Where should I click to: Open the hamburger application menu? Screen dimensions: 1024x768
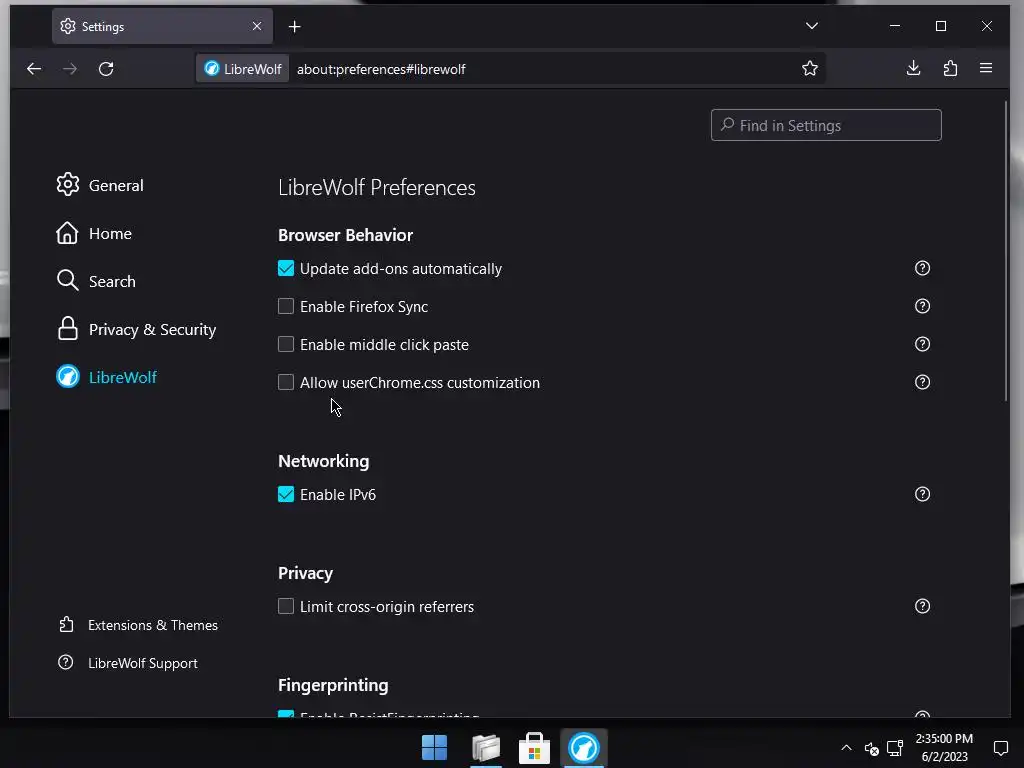[986, 68]
